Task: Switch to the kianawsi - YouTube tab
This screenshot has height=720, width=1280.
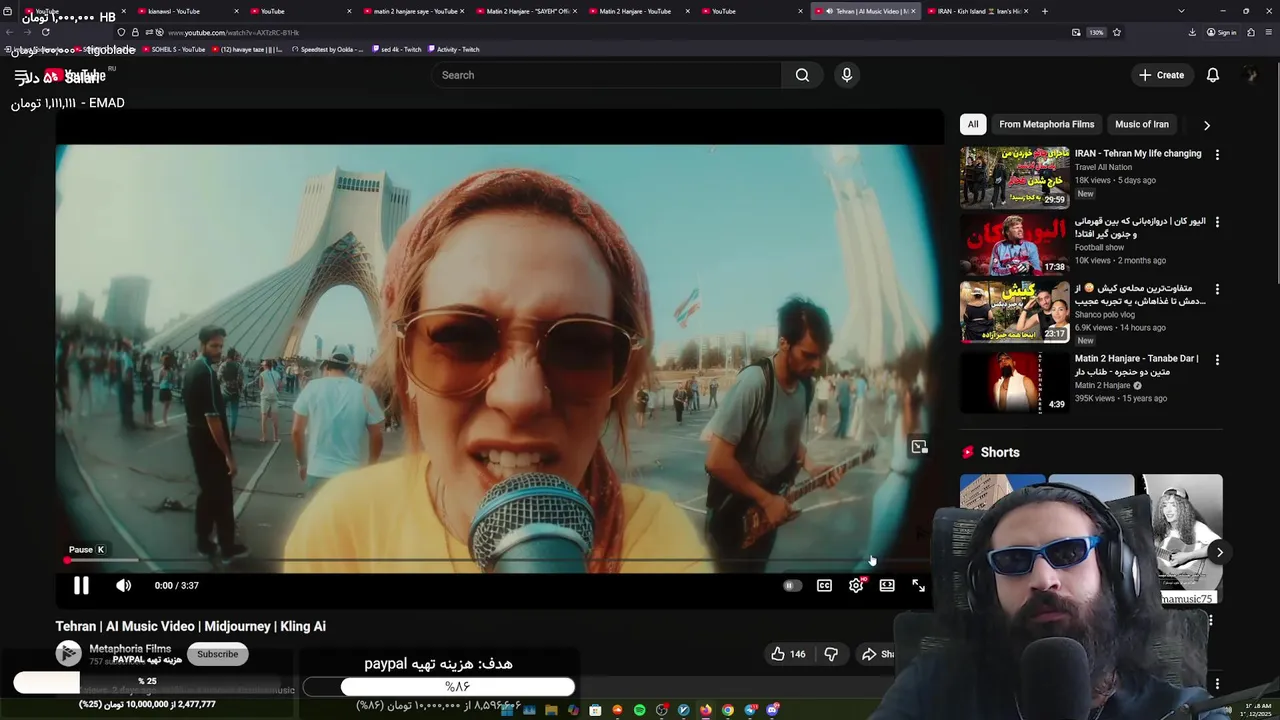Action: (186, 11)
